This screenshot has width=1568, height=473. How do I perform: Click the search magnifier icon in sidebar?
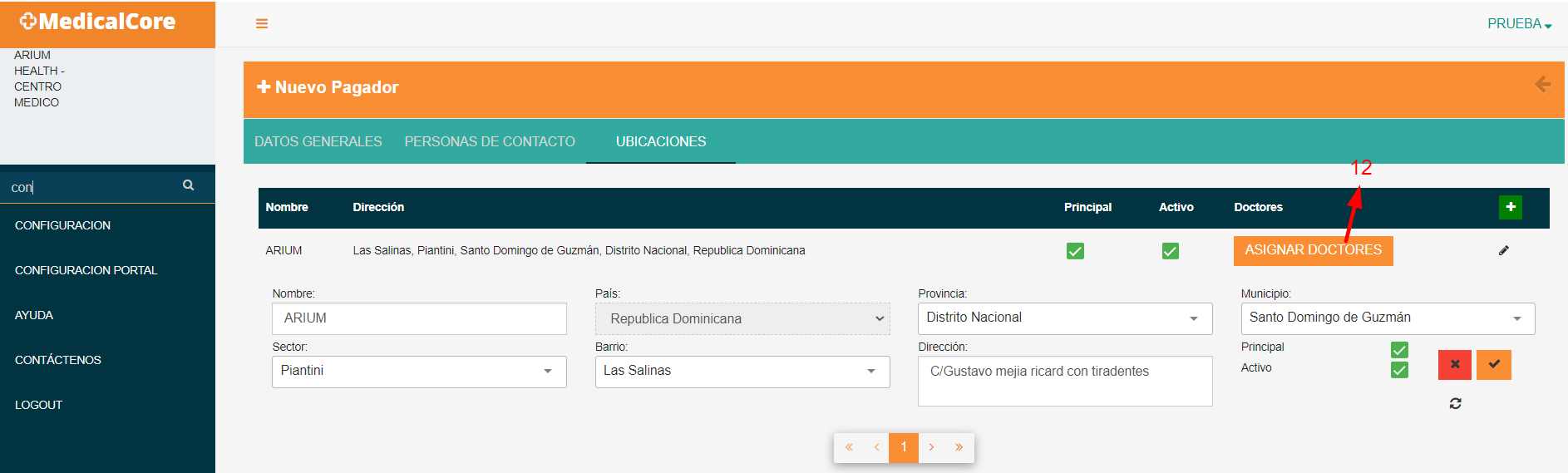(189, 185)
